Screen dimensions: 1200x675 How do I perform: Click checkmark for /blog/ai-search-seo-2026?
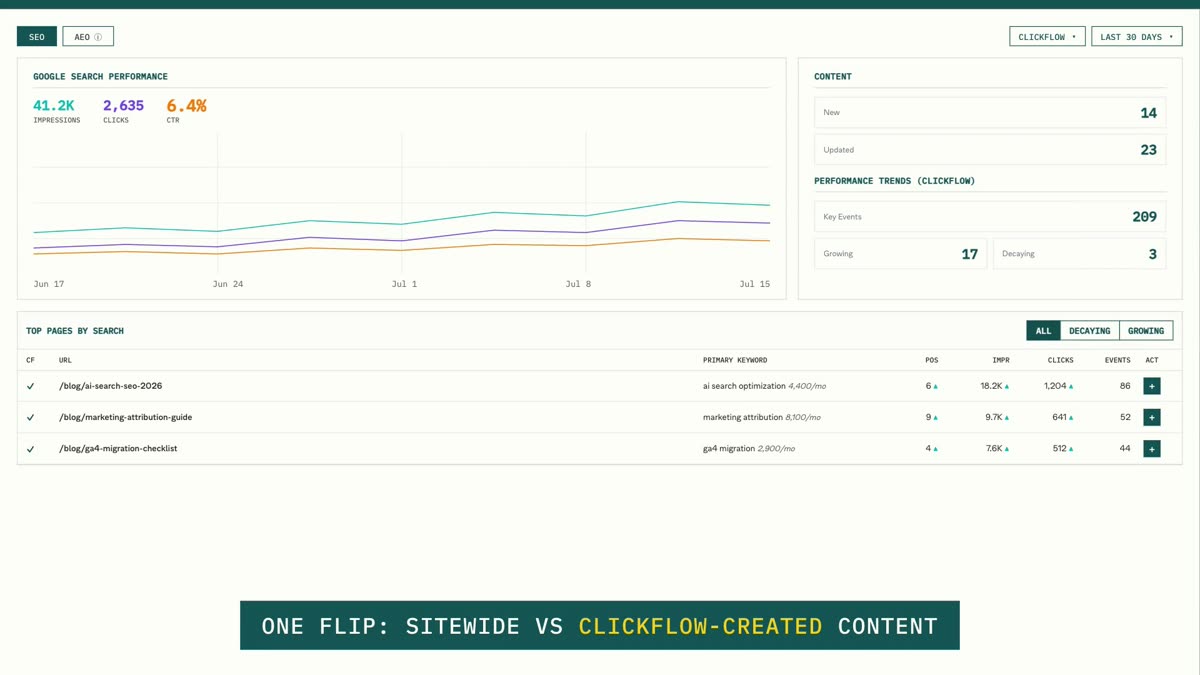pyautogui.click(x=30, y=386)
